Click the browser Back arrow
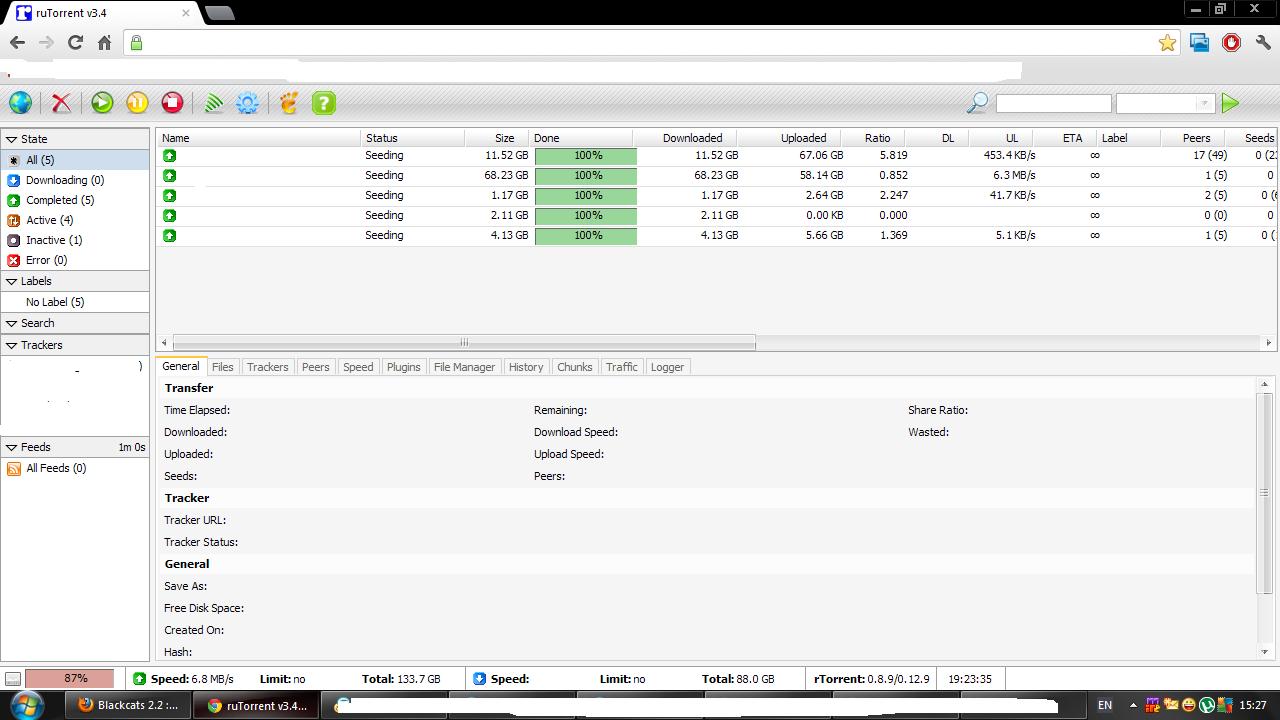This screenshot has width=1280, height=720. 17,42
